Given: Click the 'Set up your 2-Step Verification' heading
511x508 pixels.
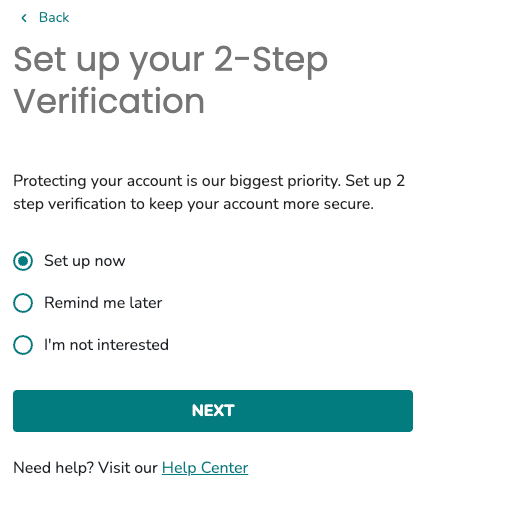Looking at the screenshot, I should point(170,80).
